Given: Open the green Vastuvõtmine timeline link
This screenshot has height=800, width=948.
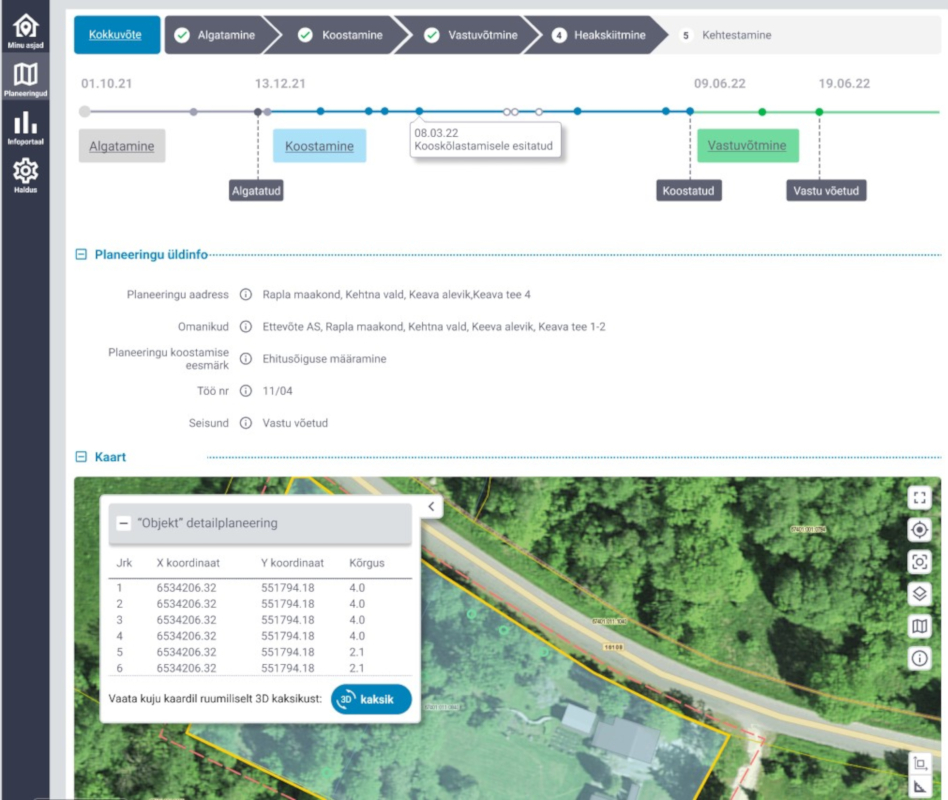Looking at the screenshot, I should pos(747,146).
